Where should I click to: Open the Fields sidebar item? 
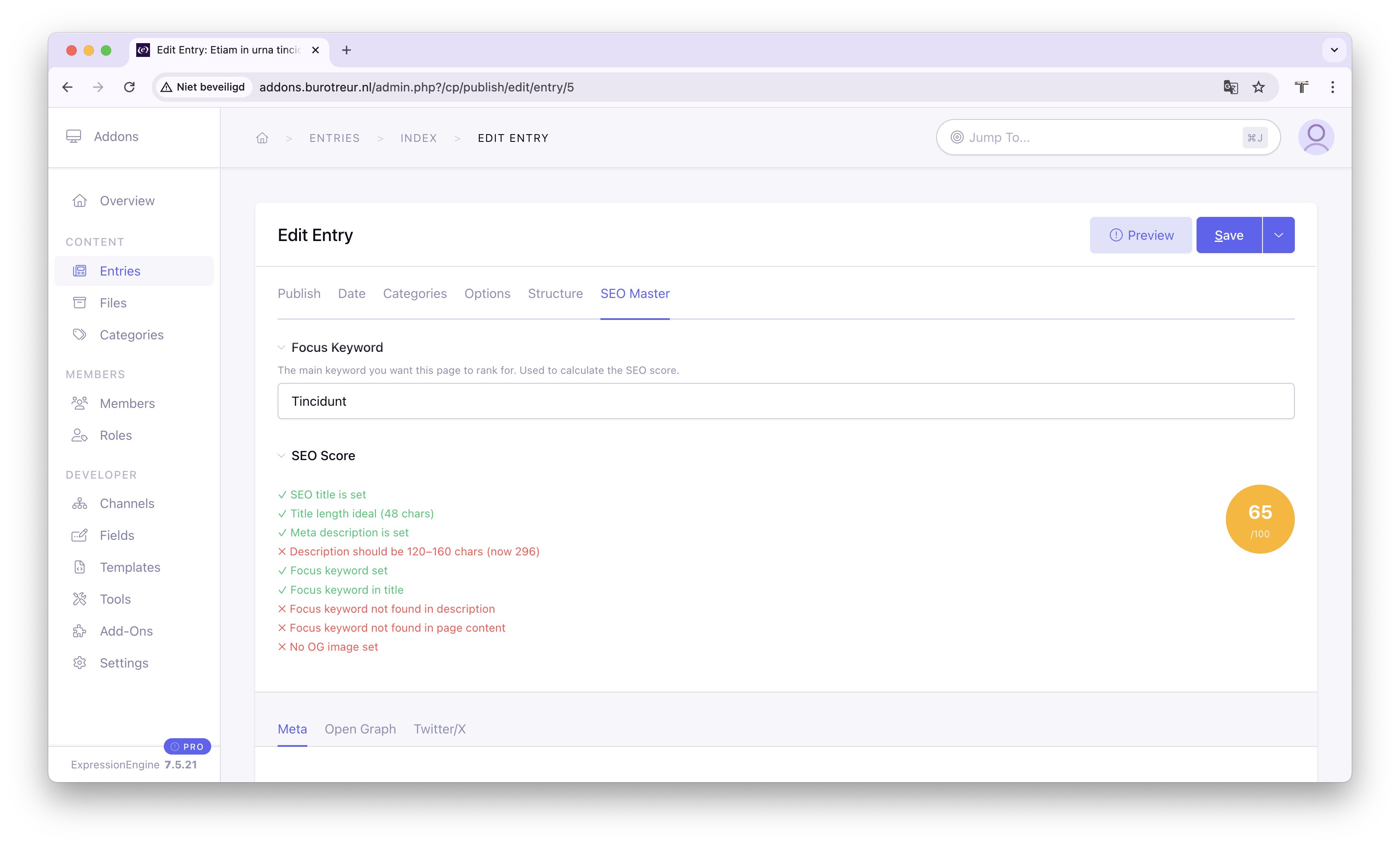point(117,536)
